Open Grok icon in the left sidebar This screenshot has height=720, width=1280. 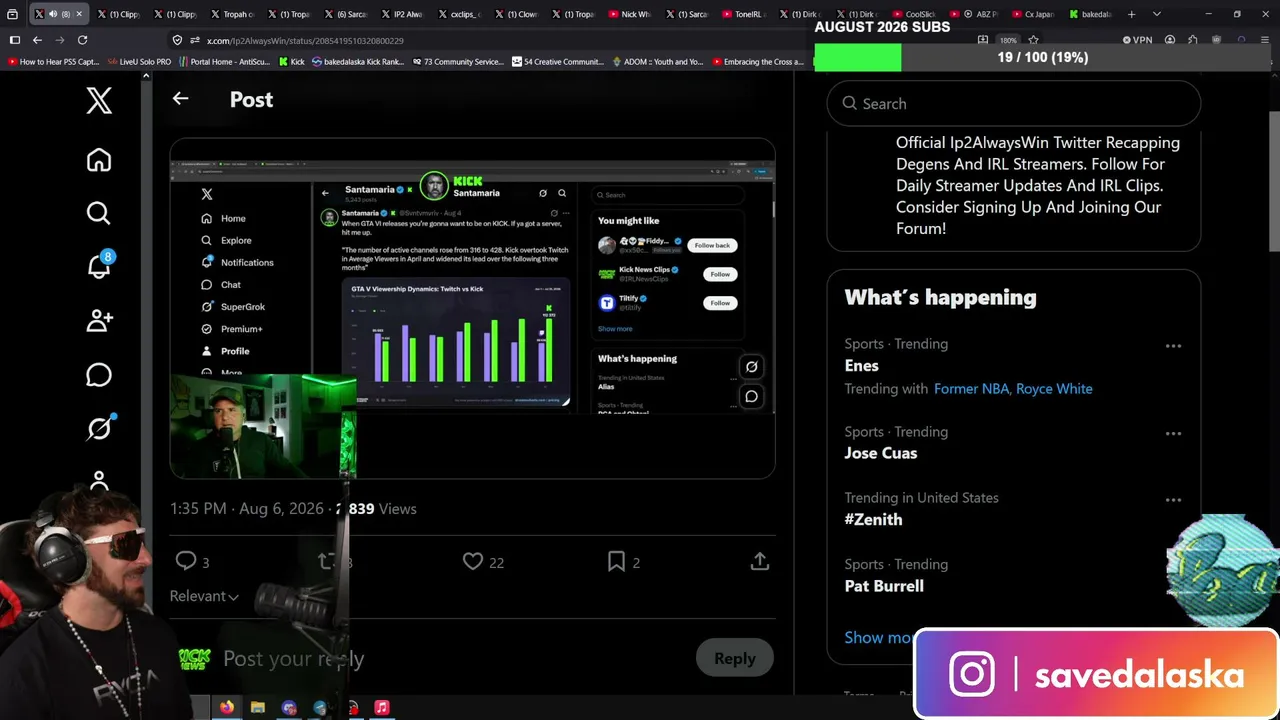[x=99, y=428]
